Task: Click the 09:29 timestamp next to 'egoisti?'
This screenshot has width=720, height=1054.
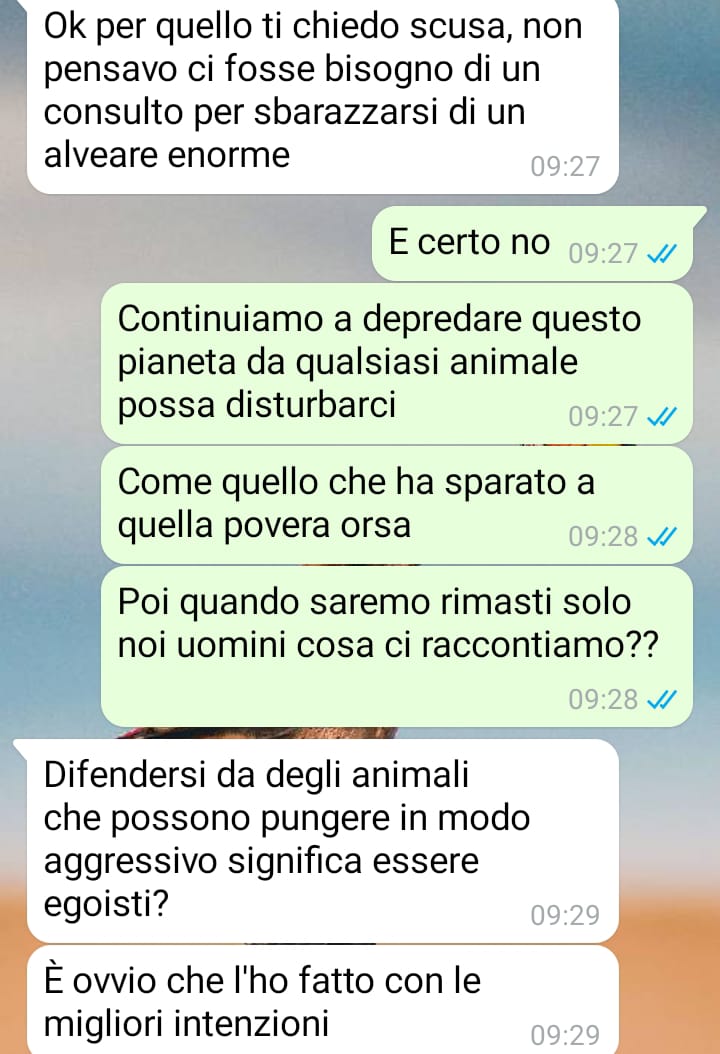Action: pyautogui.click(x=565, y=916)
